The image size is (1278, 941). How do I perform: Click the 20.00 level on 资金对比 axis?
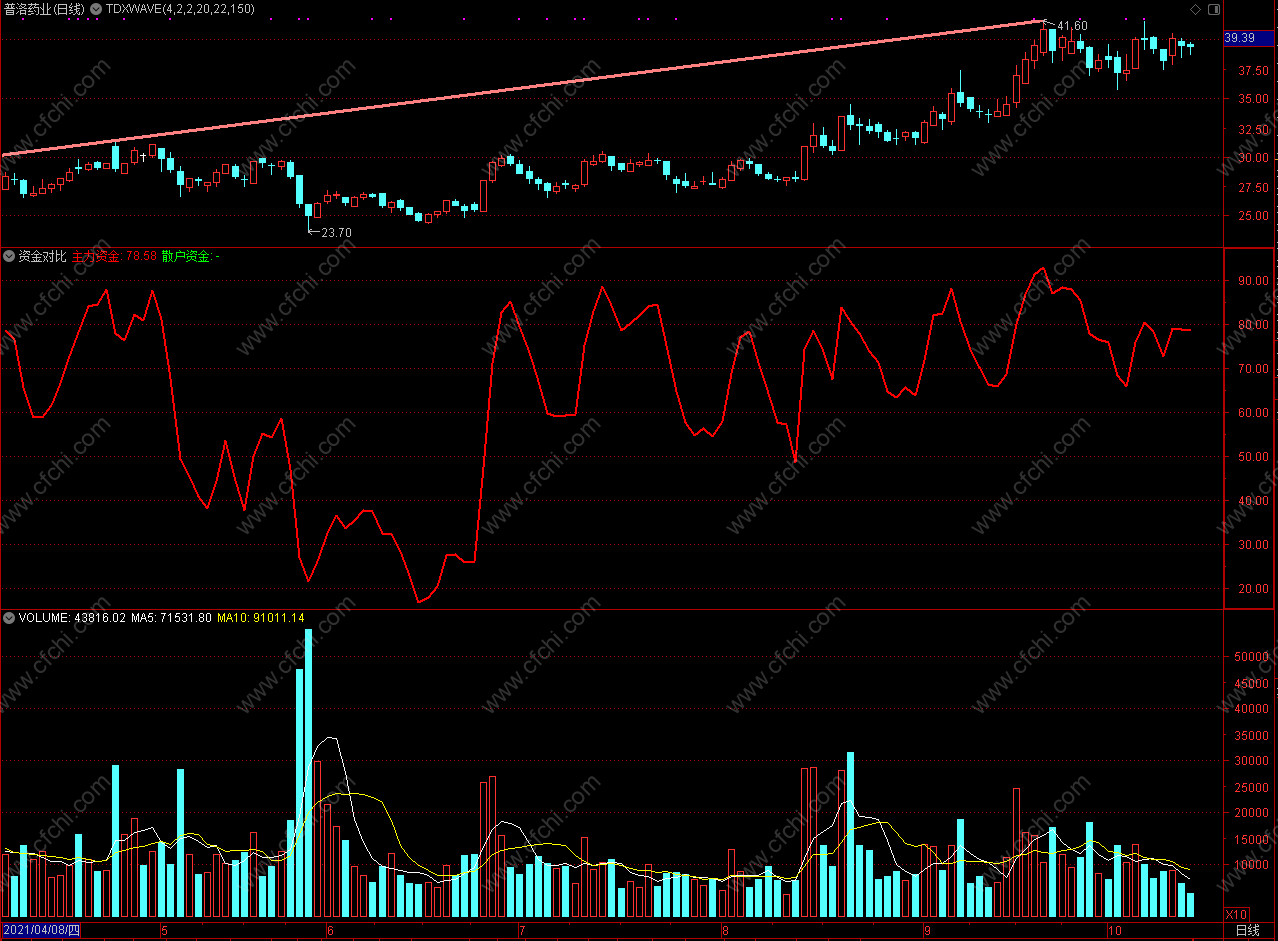coord(1254,589)
